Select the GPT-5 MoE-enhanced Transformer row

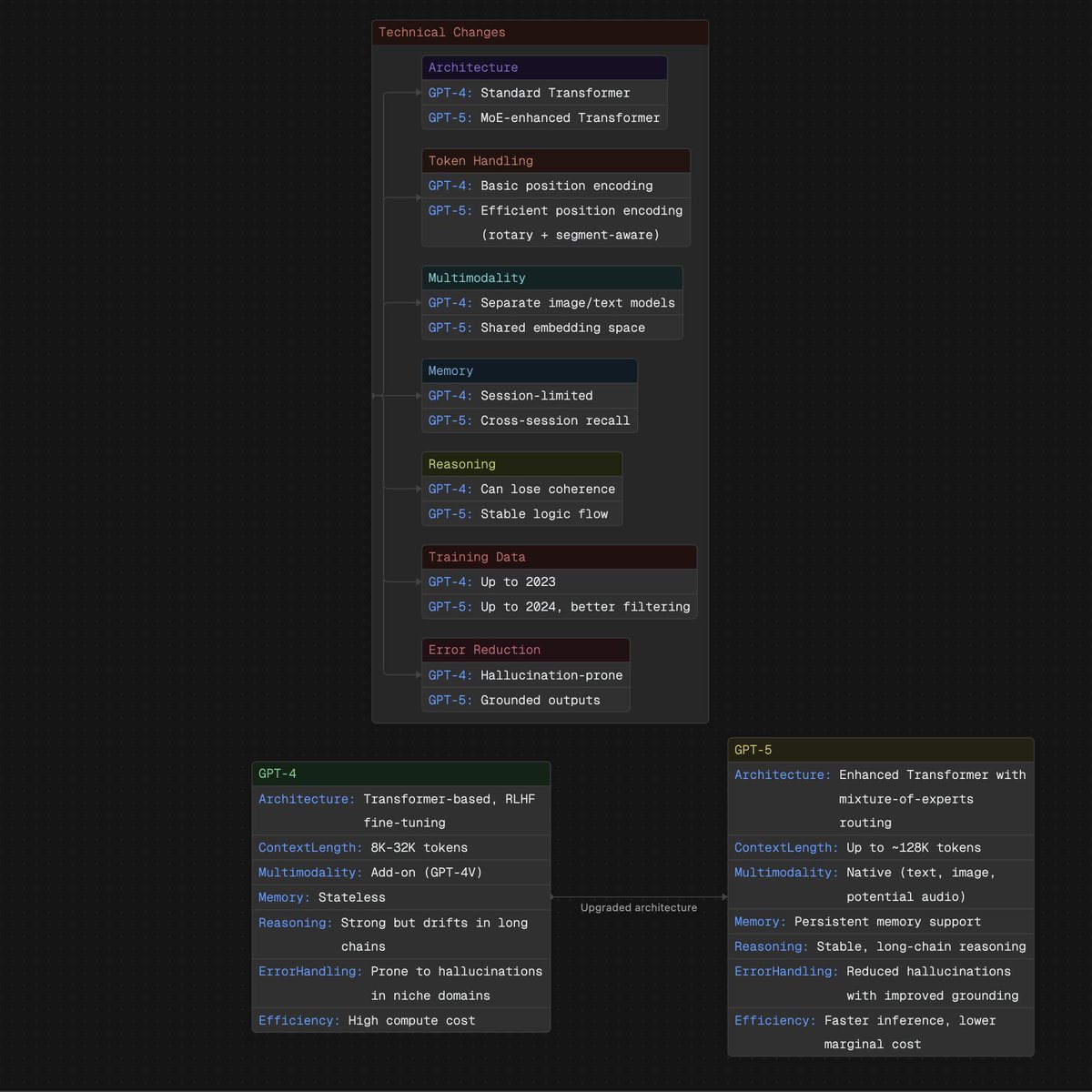click(x=544, y=117)
